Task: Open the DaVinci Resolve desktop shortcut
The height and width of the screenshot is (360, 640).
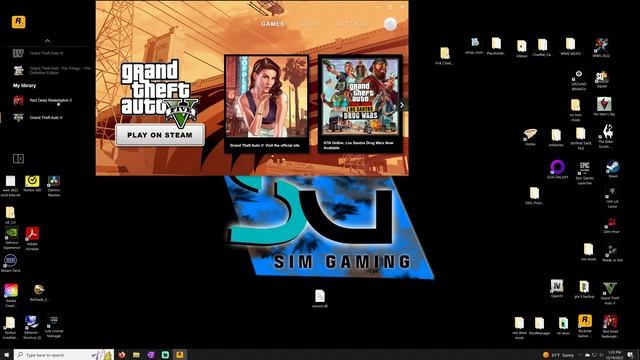Action: (54, 186)
